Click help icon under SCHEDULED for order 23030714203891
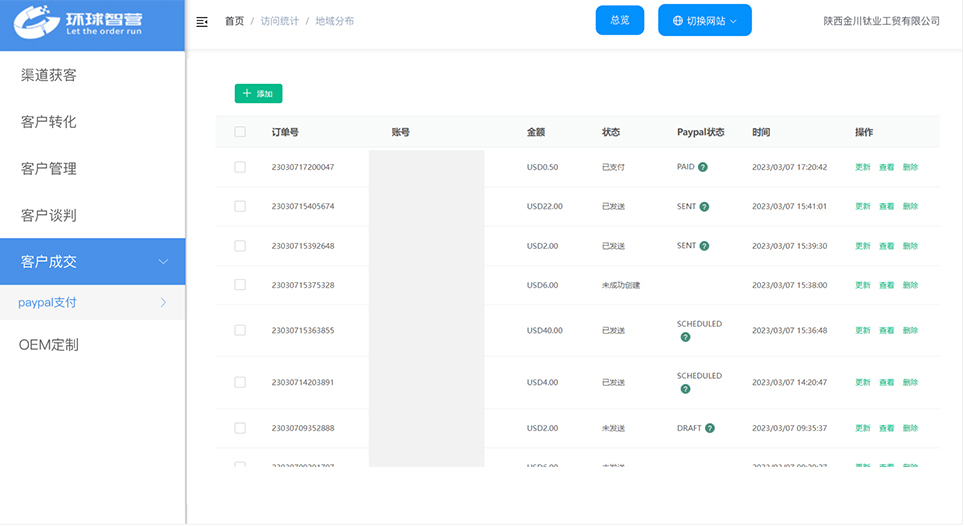 click(685, 389)
